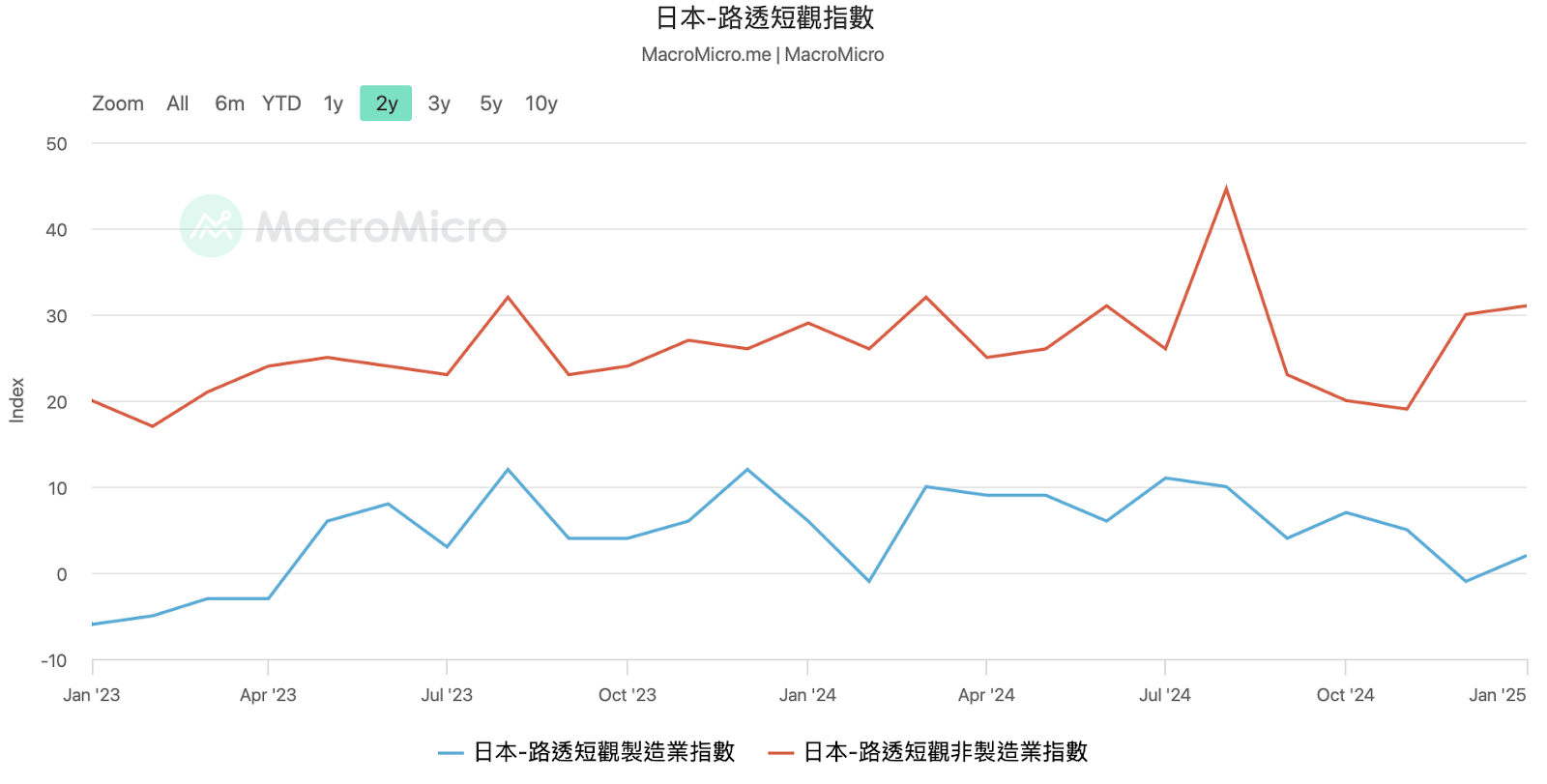This screenshot has height=784, width=1547.
Task: Choose the YTD zoom option
Action: (x=281, y=103)
